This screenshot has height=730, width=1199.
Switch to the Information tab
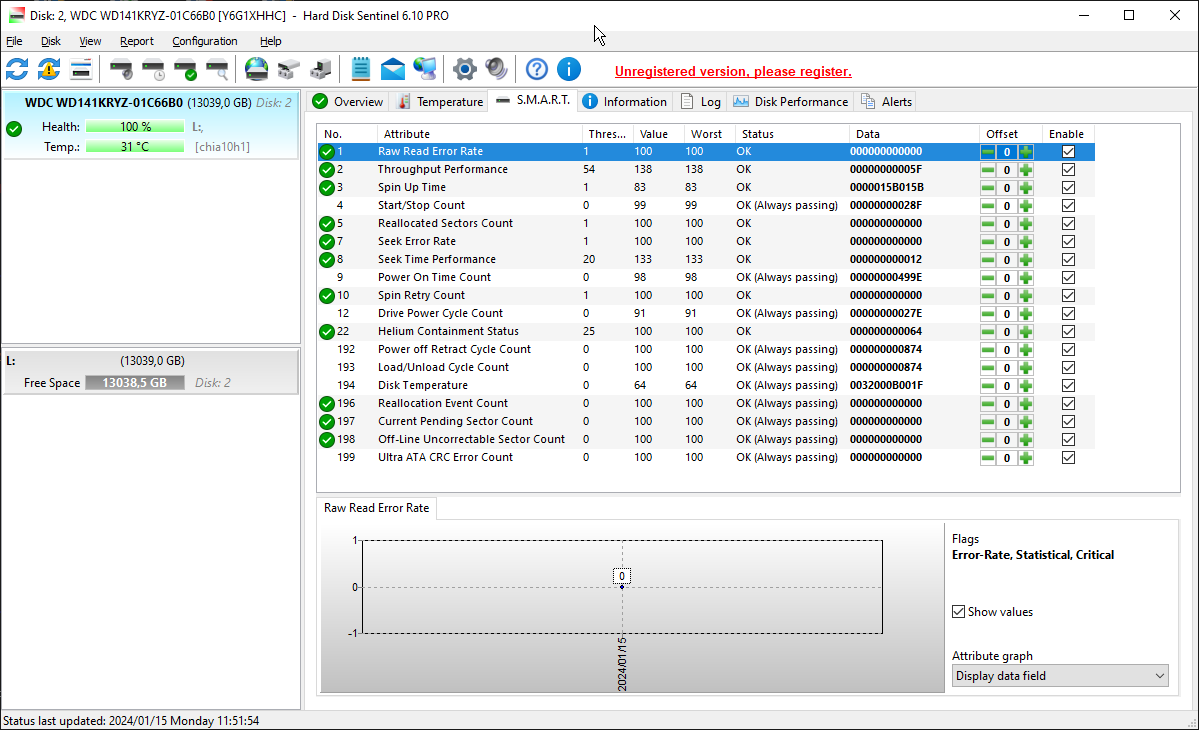625,102
